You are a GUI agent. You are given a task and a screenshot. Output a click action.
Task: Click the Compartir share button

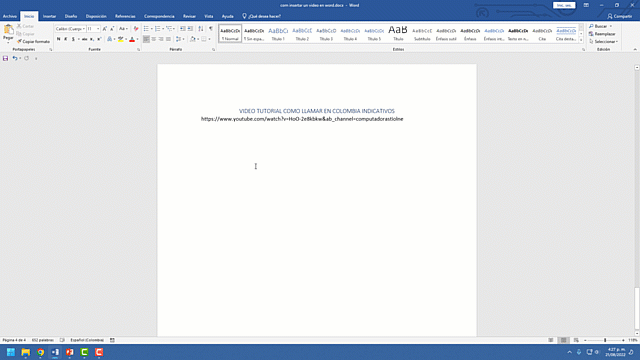point(620,16)
